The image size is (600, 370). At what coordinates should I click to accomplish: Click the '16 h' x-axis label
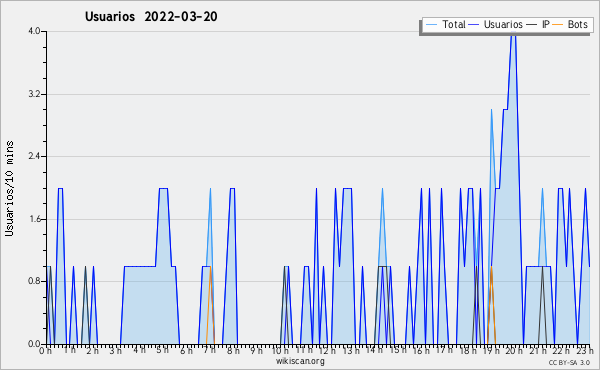click(421, 351)
